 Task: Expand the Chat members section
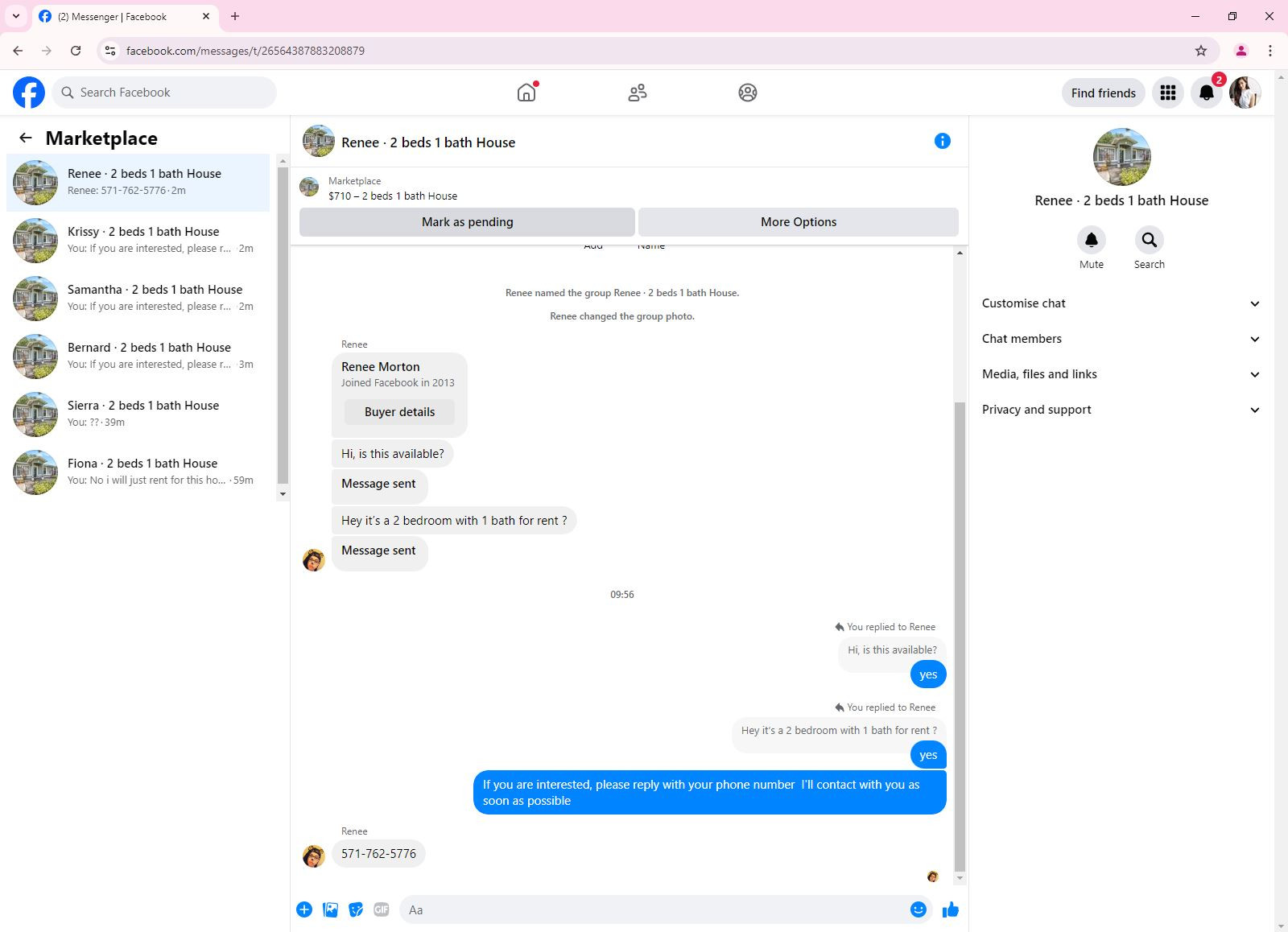tap(1121, 339)
